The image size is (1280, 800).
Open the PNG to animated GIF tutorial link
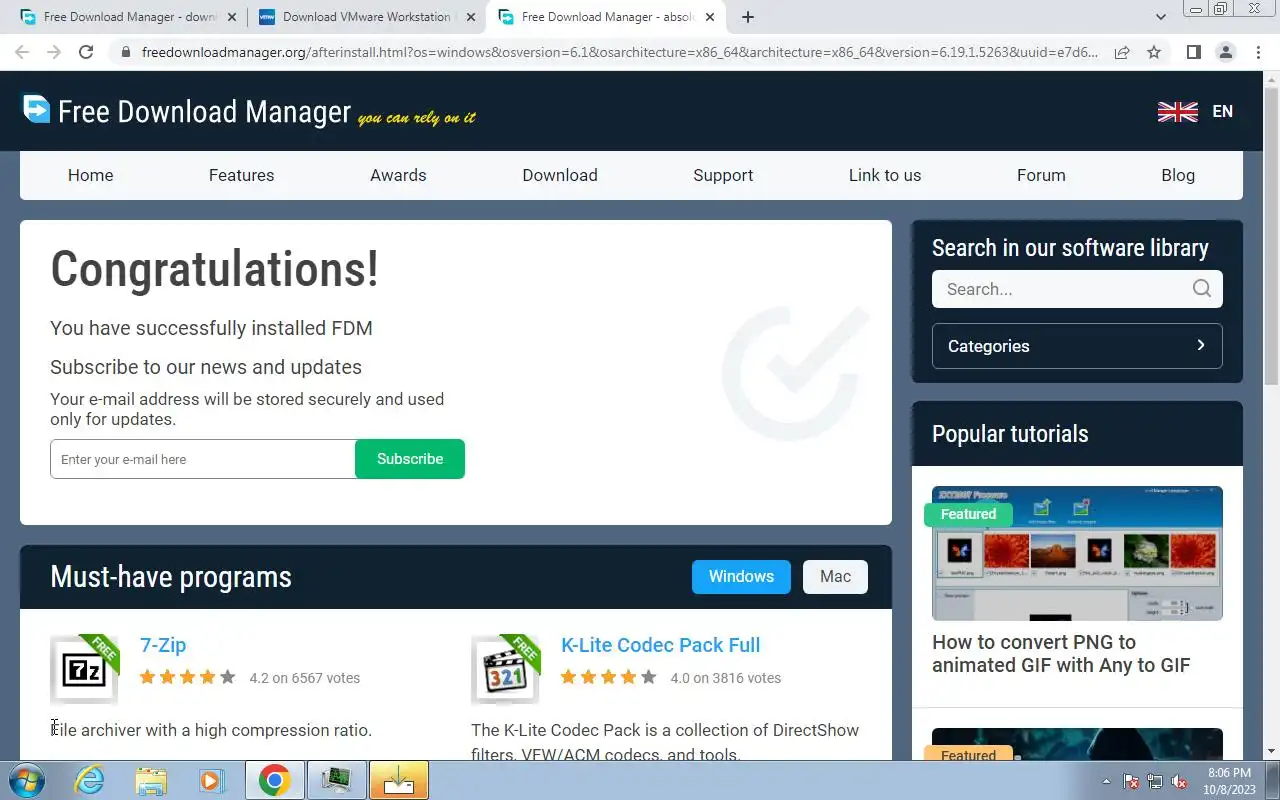[1061, 654]
